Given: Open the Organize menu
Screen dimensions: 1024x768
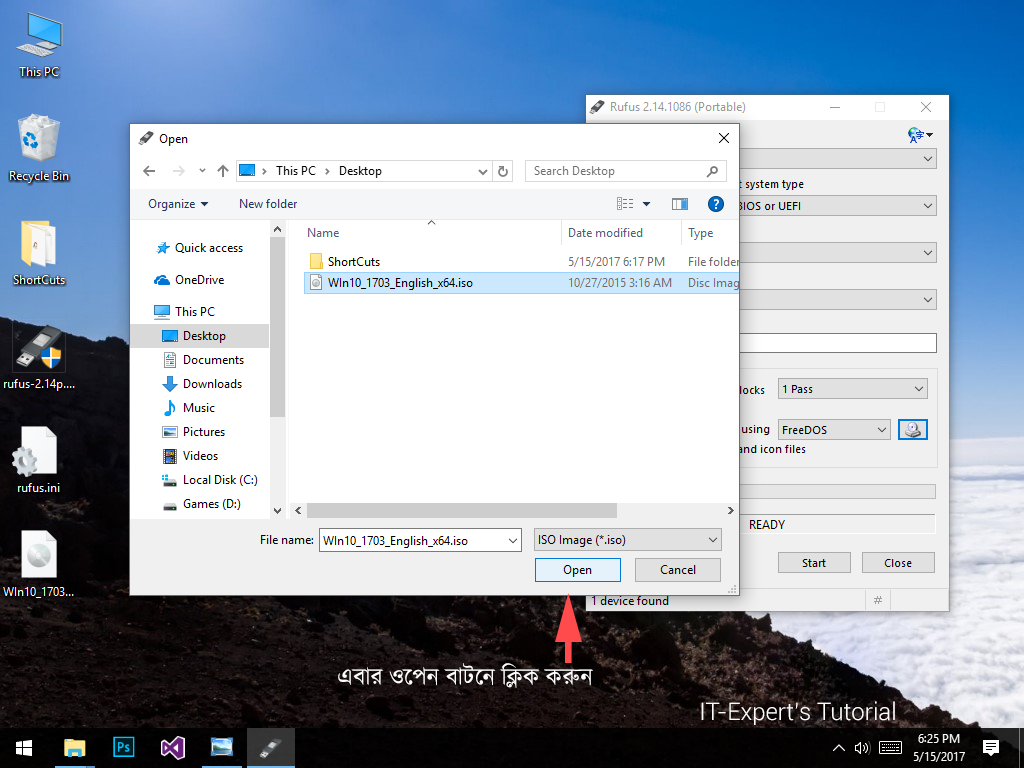Looking at the screenshot, I should 178,204.
